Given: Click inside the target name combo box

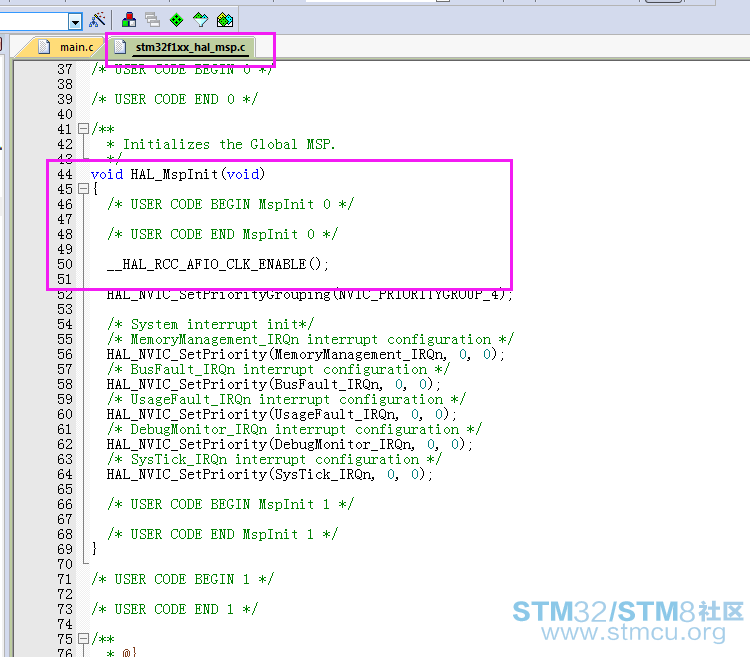Looking at the screenshot, I should click(x=33, y=22).
